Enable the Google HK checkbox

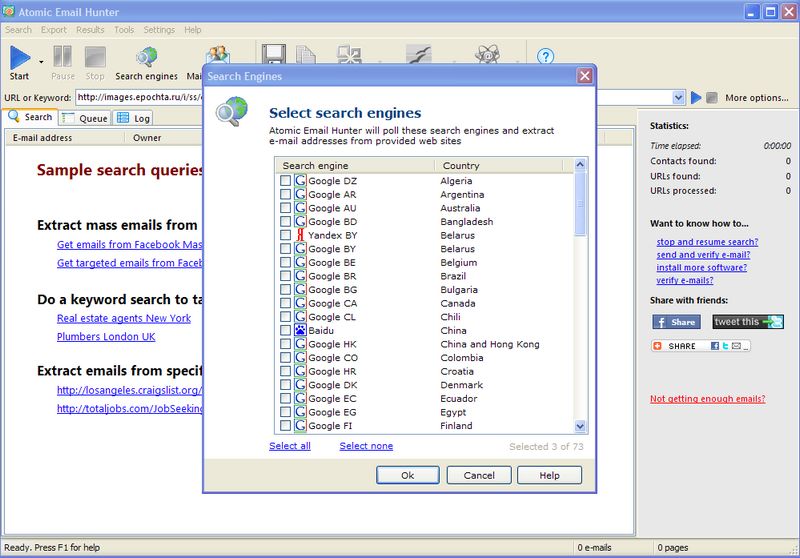(x=285, y=344)
